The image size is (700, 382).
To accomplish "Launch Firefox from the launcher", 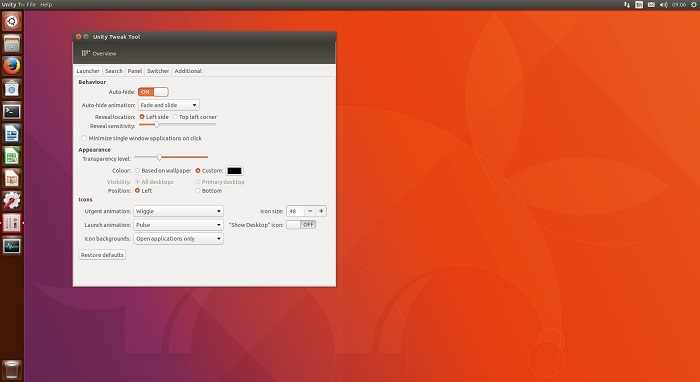I will pyautogui.click(x=12, y=66).
